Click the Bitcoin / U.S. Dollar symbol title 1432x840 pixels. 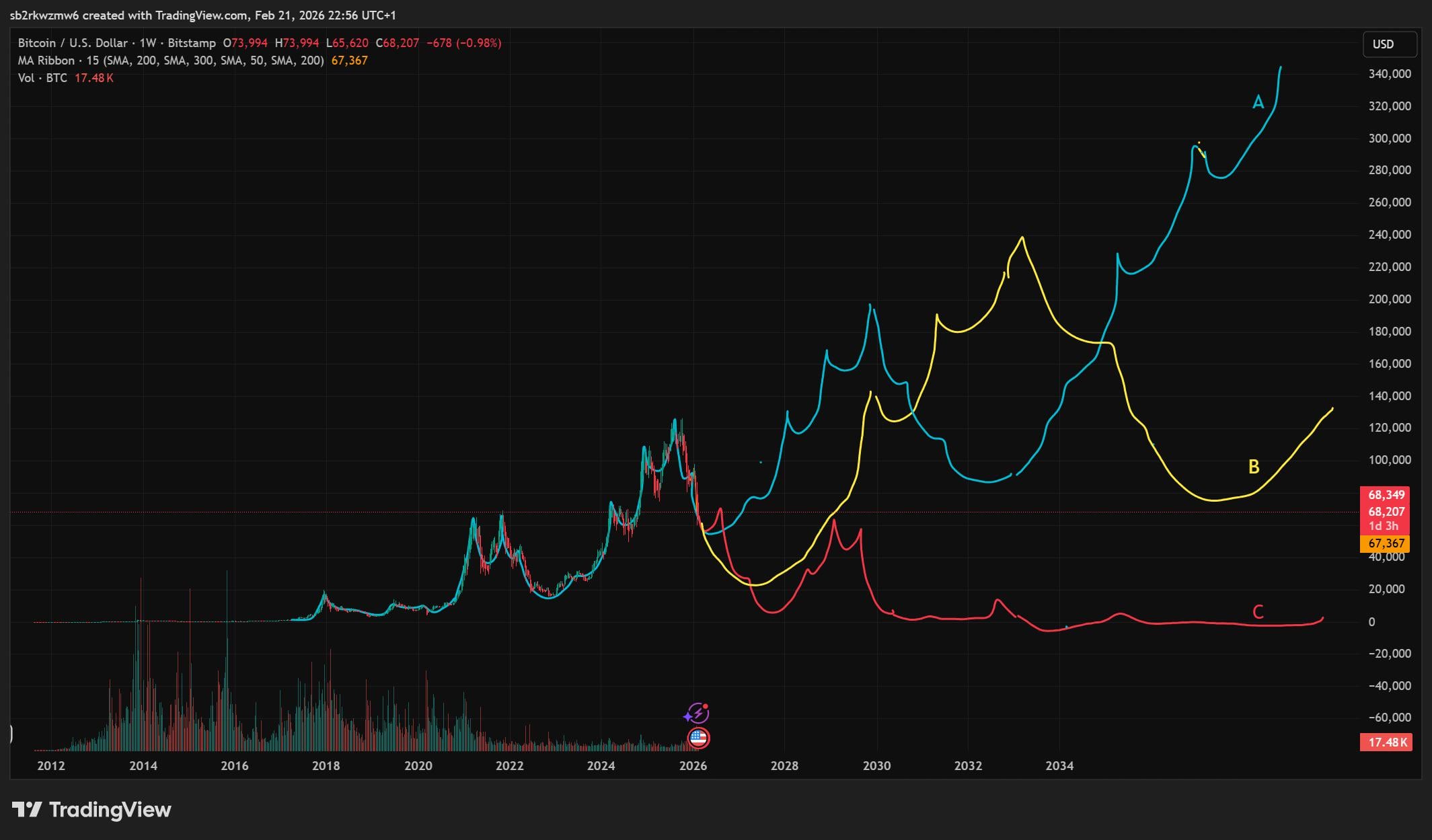(72, 43)
